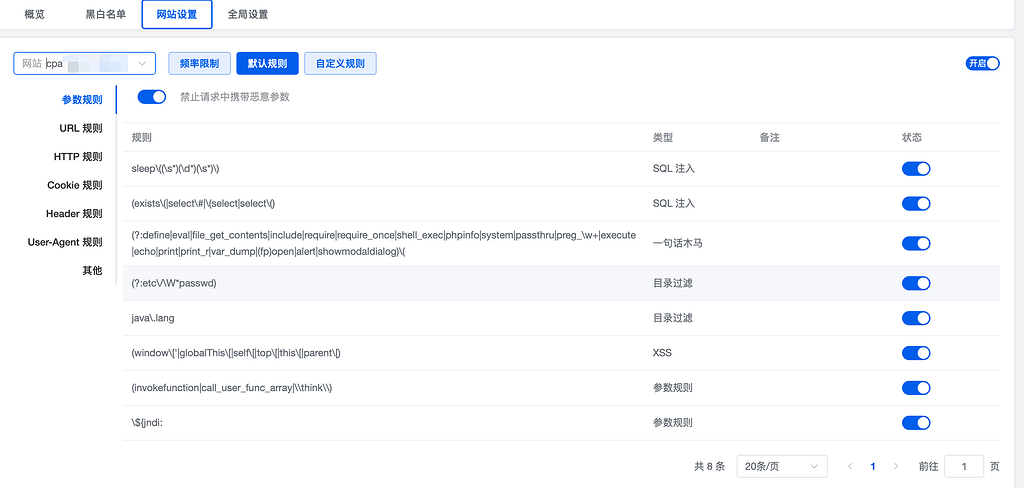
Task: Toggle the etc passwd 目录过滤 rule switch
Action: point(916,283)
